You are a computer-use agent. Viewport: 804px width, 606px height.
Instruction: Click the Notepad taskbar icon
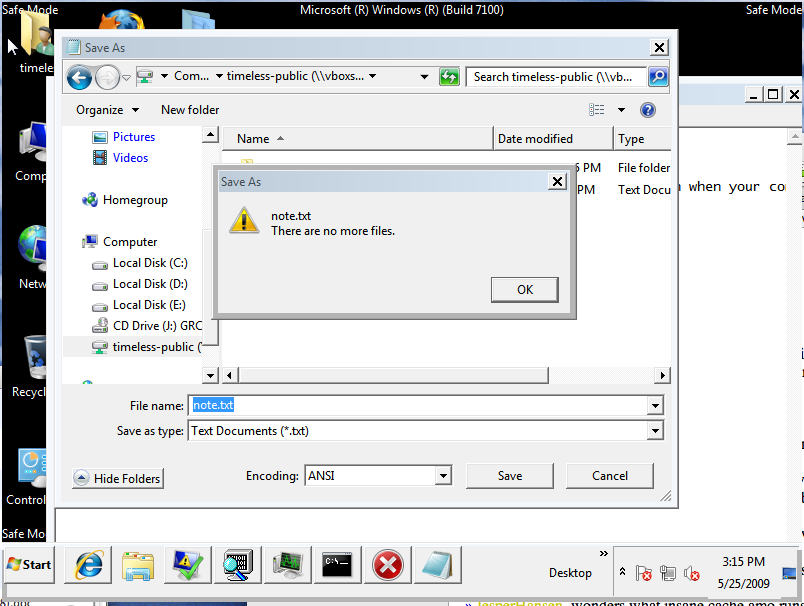437,565
